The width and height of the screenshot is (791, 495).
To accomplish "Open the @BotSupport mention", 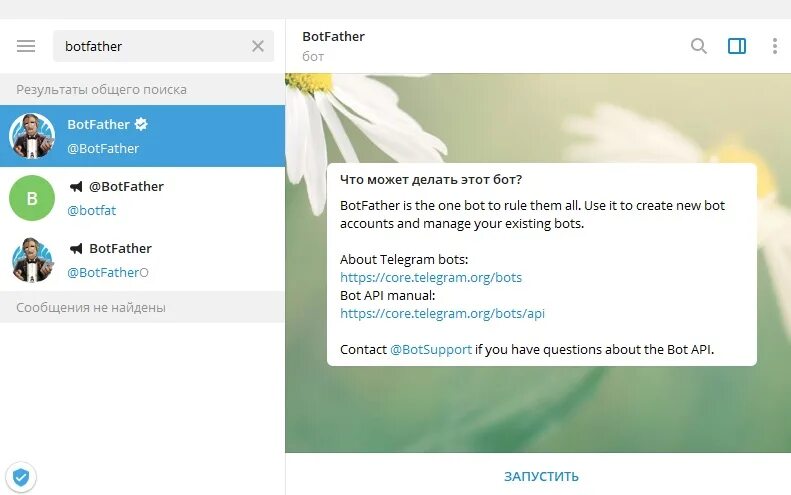I will (x=431, y=349).
